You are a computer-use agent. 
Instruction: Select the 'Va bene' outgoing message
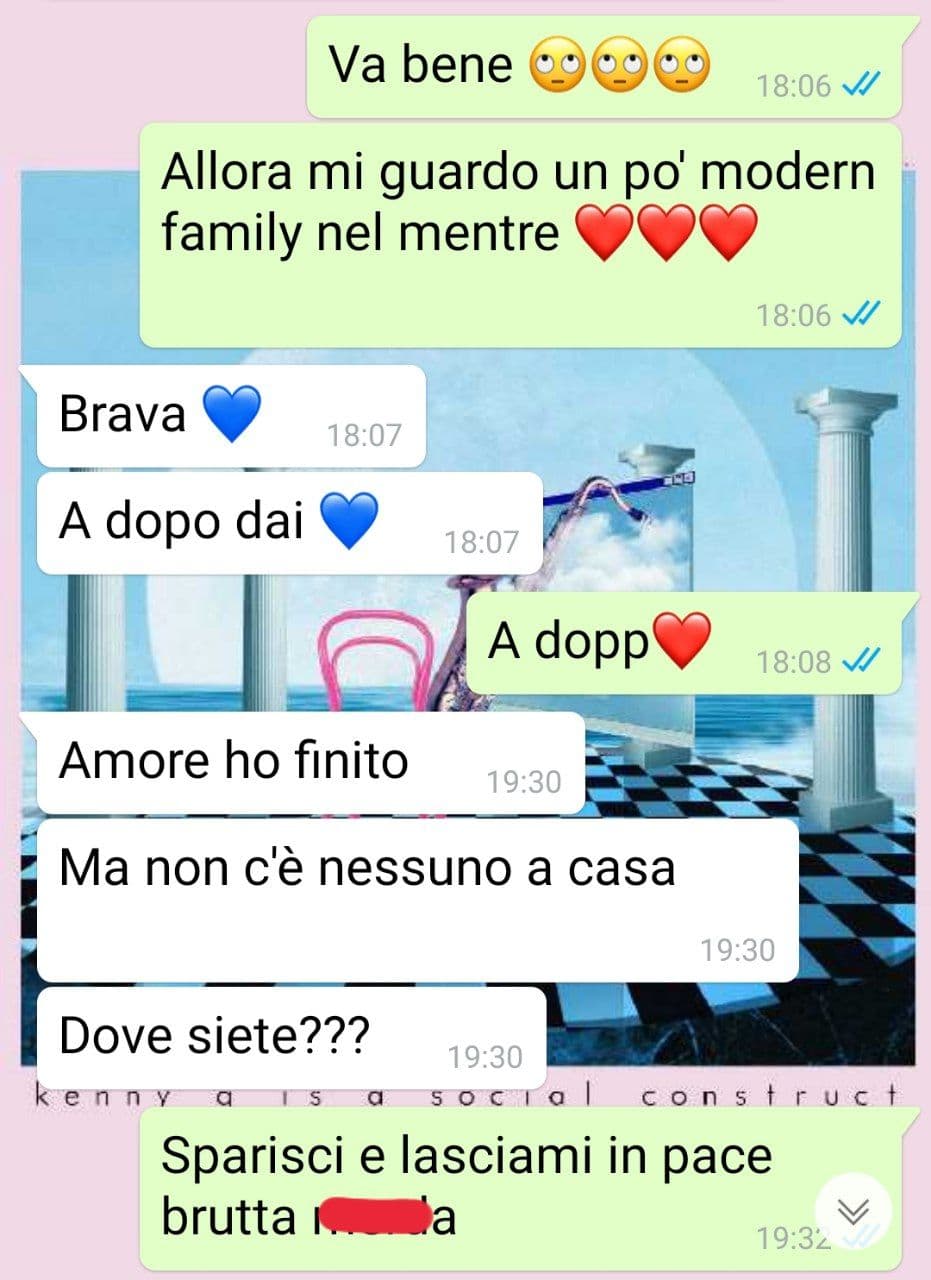pyautogui.click(x=604, y=67)
